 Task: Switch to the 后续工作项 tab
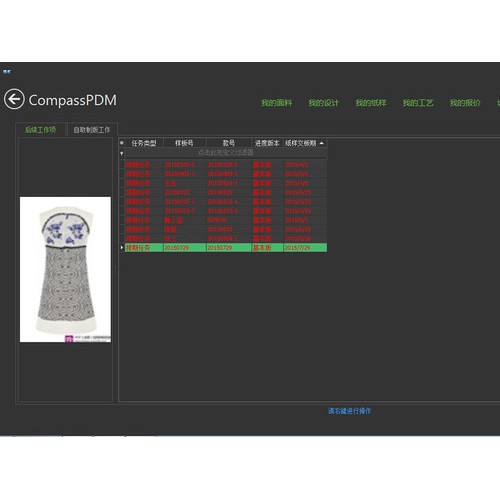40,130
